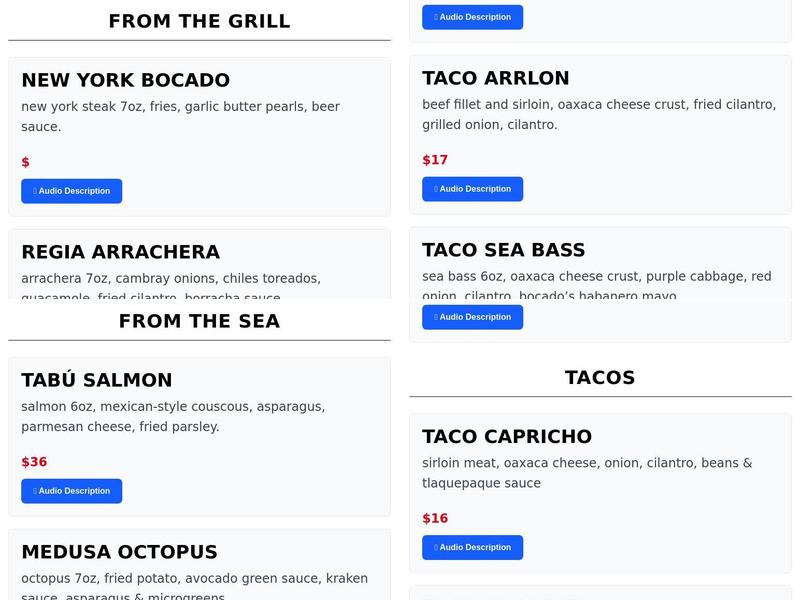Click the dollar sign under New York Bocado
Screen dimensions: 800x600
pyautogui.click(x=26, y=162)
